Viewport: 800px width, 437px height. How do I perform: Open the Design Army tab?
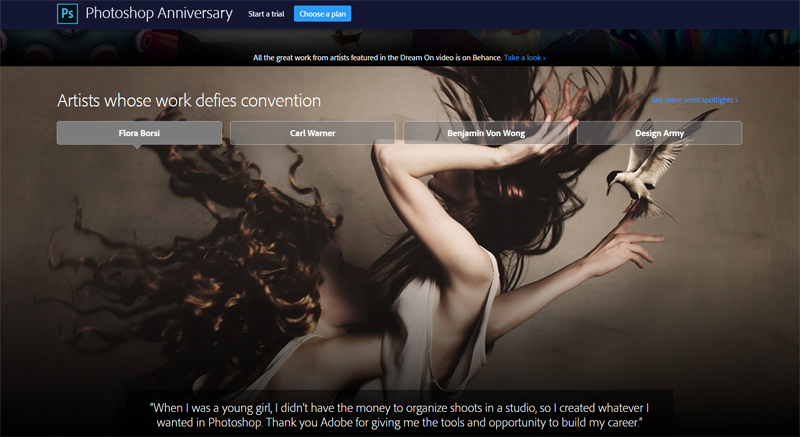click(x=659, y=133)
